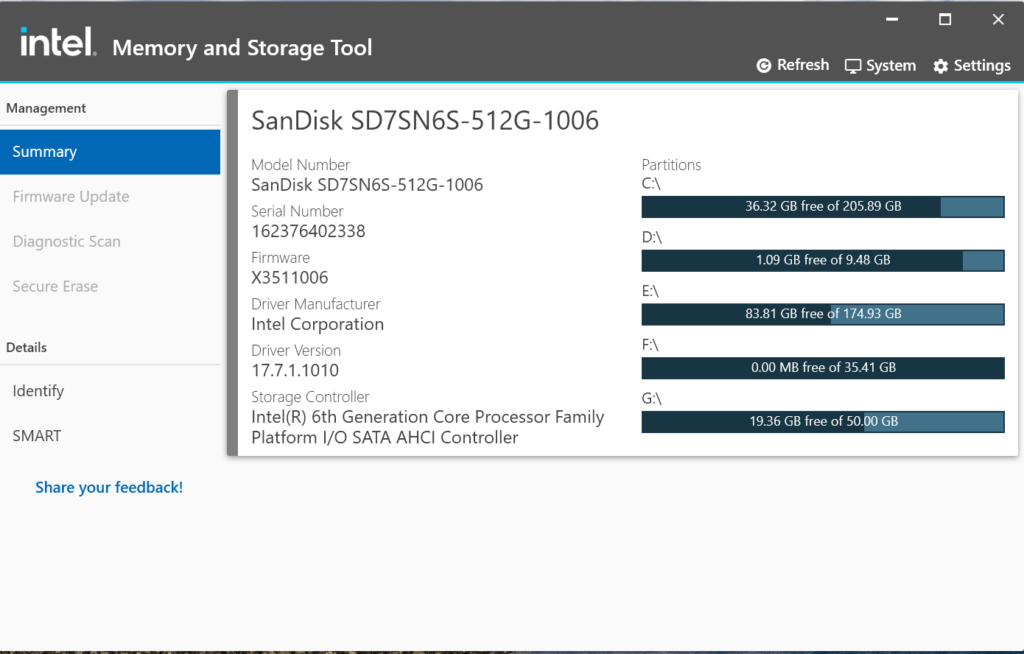The image size is (1024, 654).
Task: Click the G:\ partition usage bar
Action: coord(823,421)
